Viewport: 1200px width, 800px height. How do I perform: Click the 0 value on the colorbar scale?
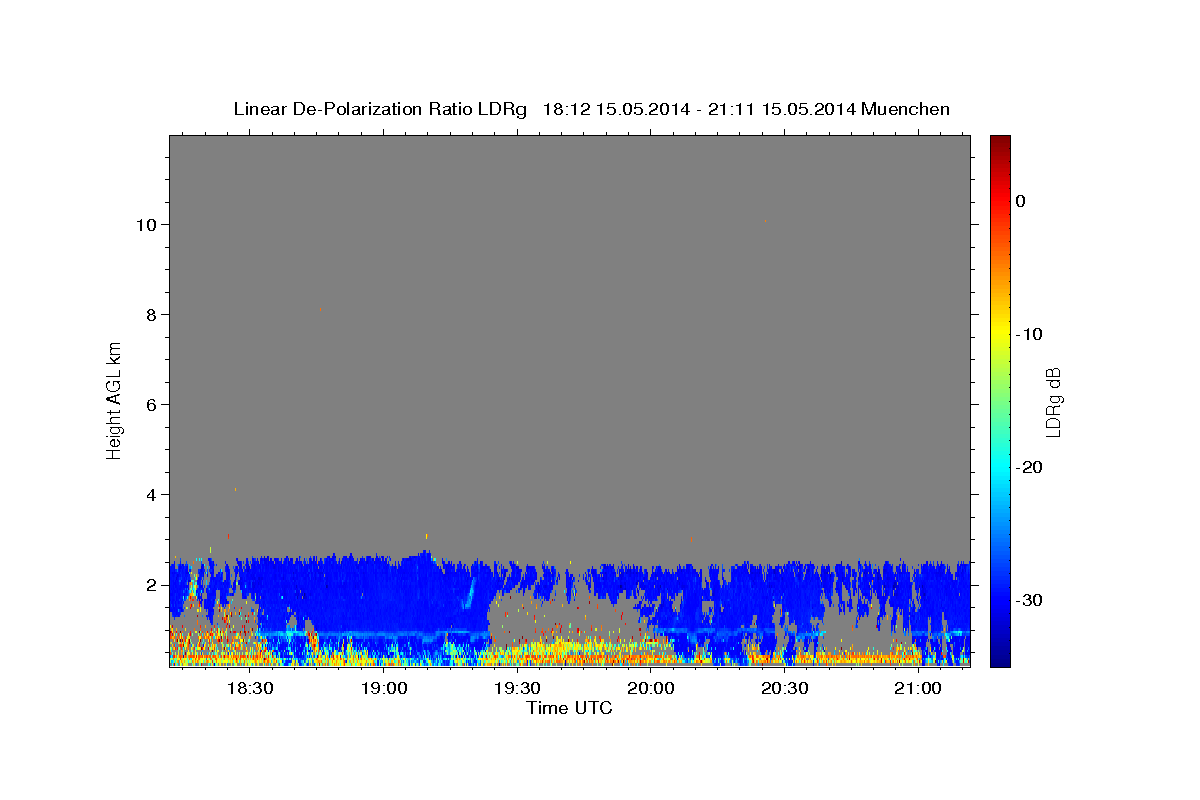point(1020,201)
